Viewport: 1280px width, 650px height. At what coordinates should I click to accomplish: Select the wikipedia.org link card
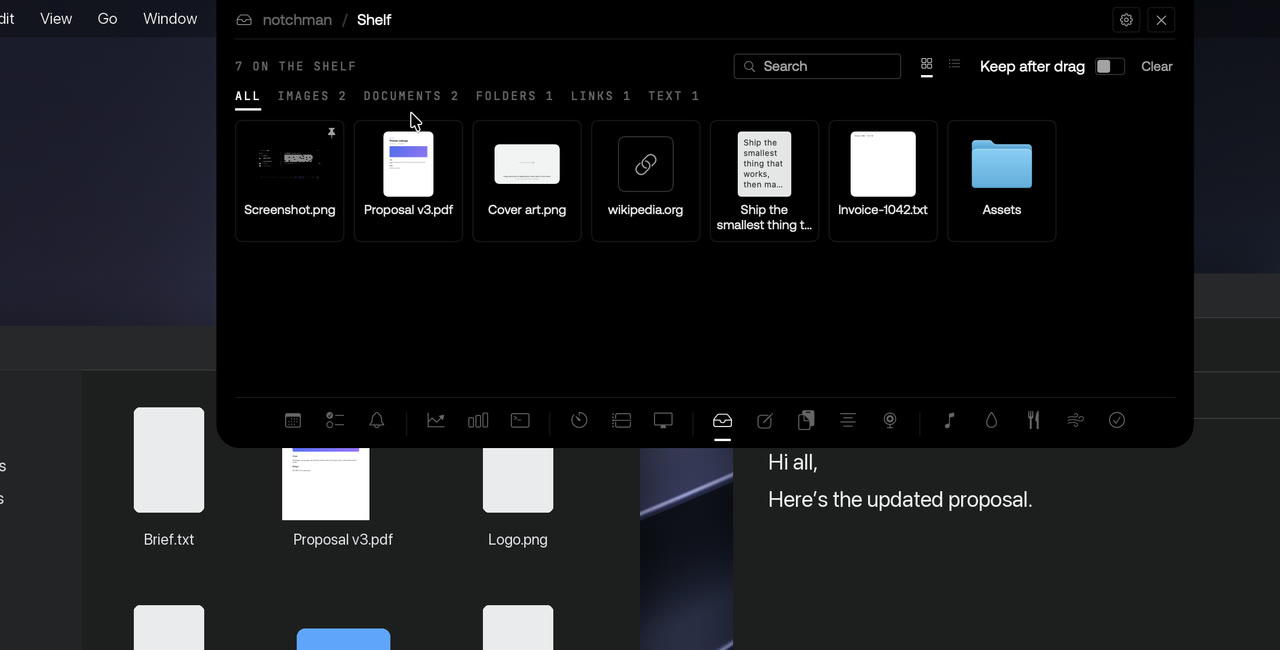(646, 181)
